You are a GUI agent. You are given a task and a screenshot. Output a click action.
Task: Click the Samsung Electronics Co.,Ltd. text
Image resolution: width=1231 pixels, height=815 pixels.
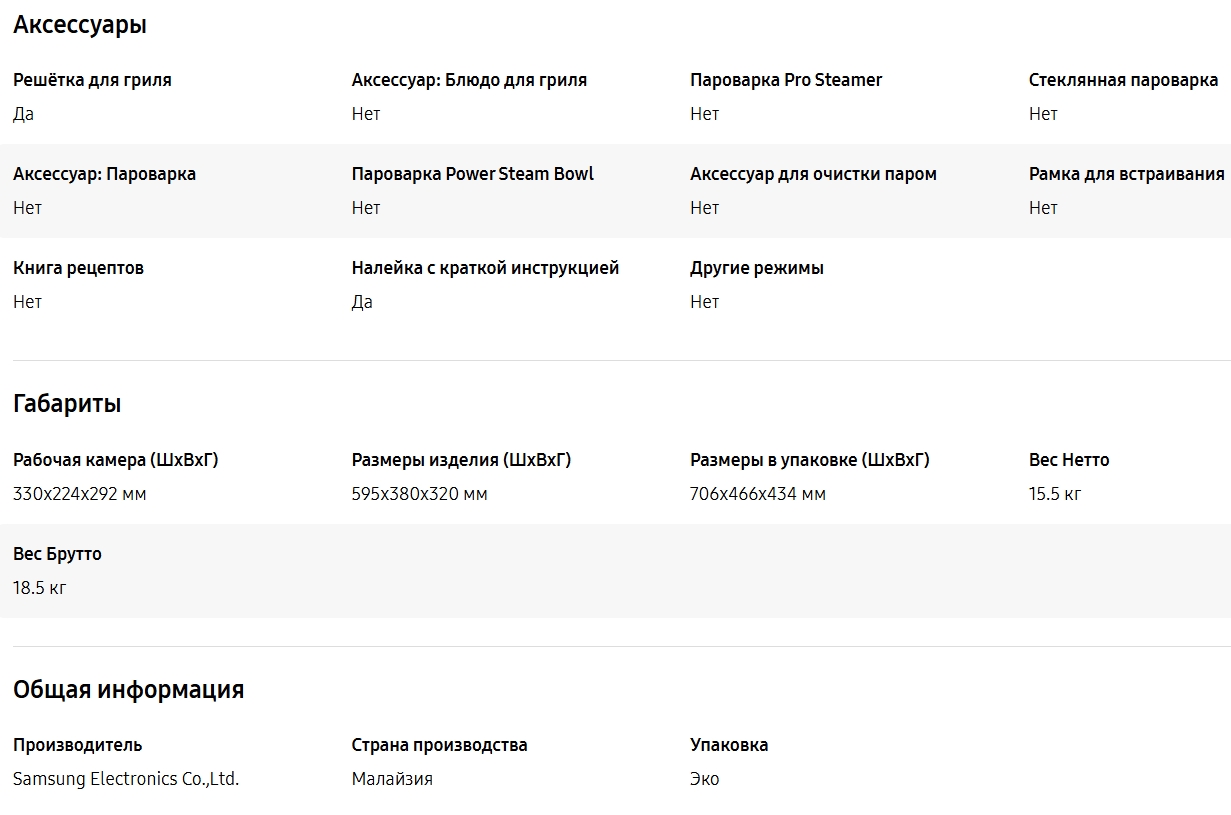coord(126,779)
